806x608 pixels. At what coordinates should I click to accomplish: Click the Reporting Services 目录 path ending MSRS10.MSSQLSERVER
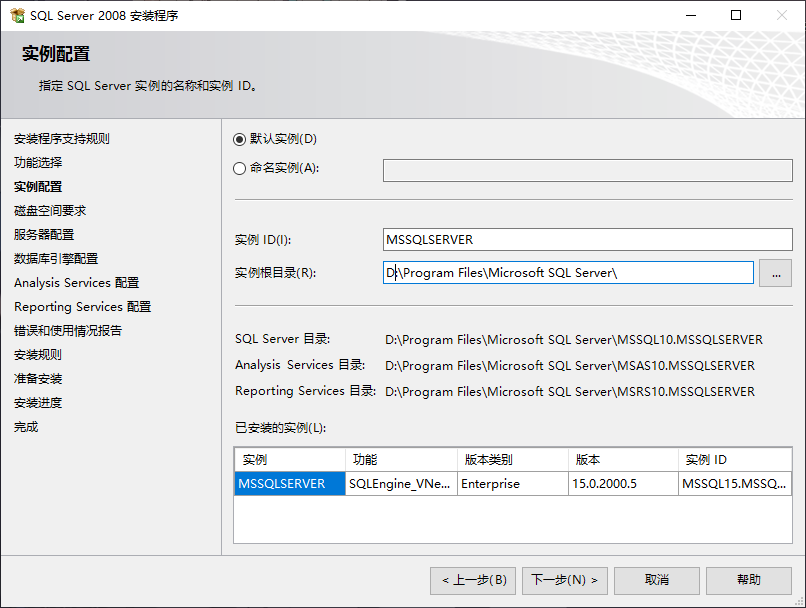click(x=570, y=392)
